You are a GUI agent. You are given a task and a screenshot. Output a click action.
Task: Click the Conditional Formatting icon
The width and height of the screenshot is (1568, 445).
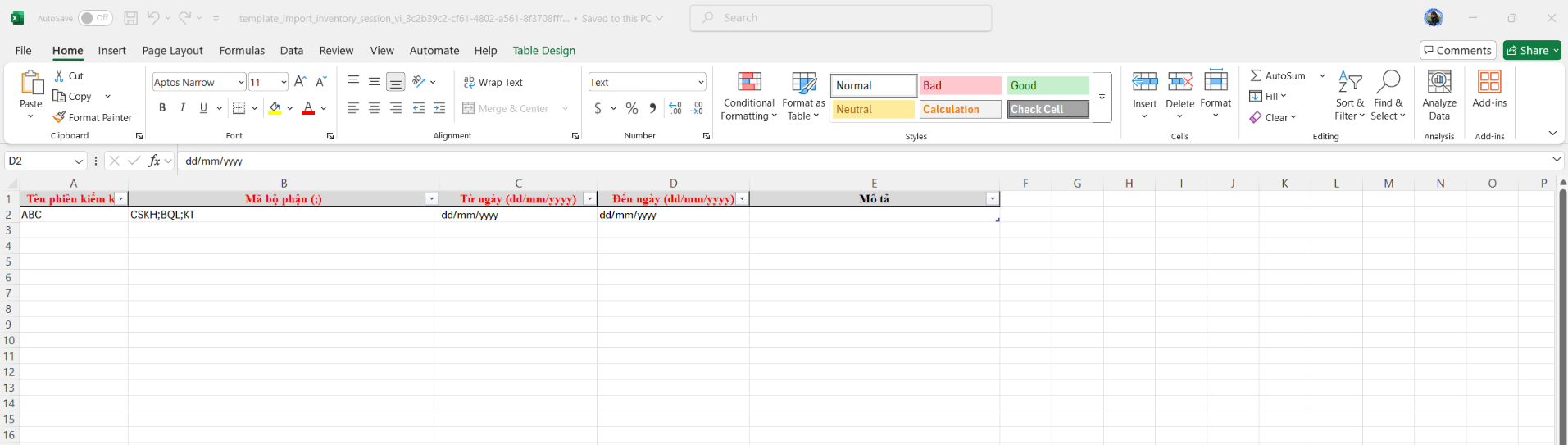point(749,82)
